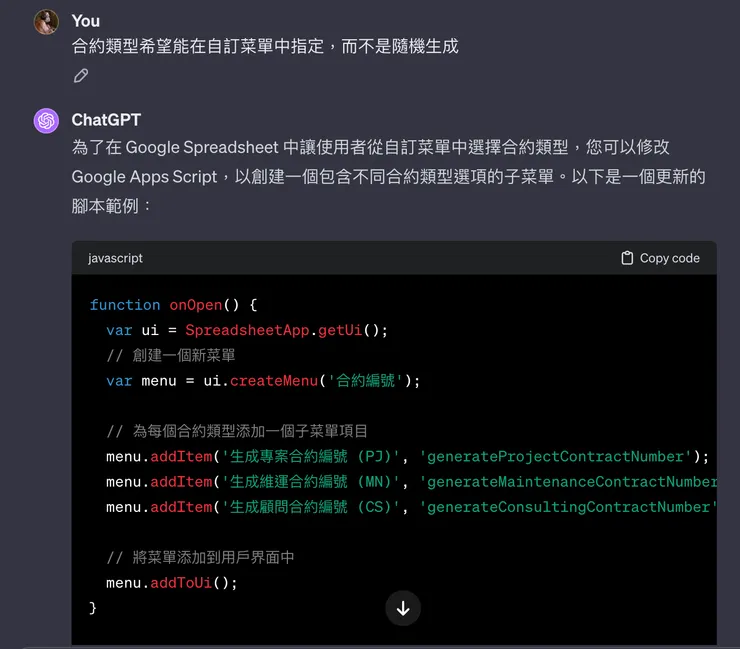Click the comment '// 創建一個新菜單'
This screenshot has height=649, width=740.
click(171, 355)
